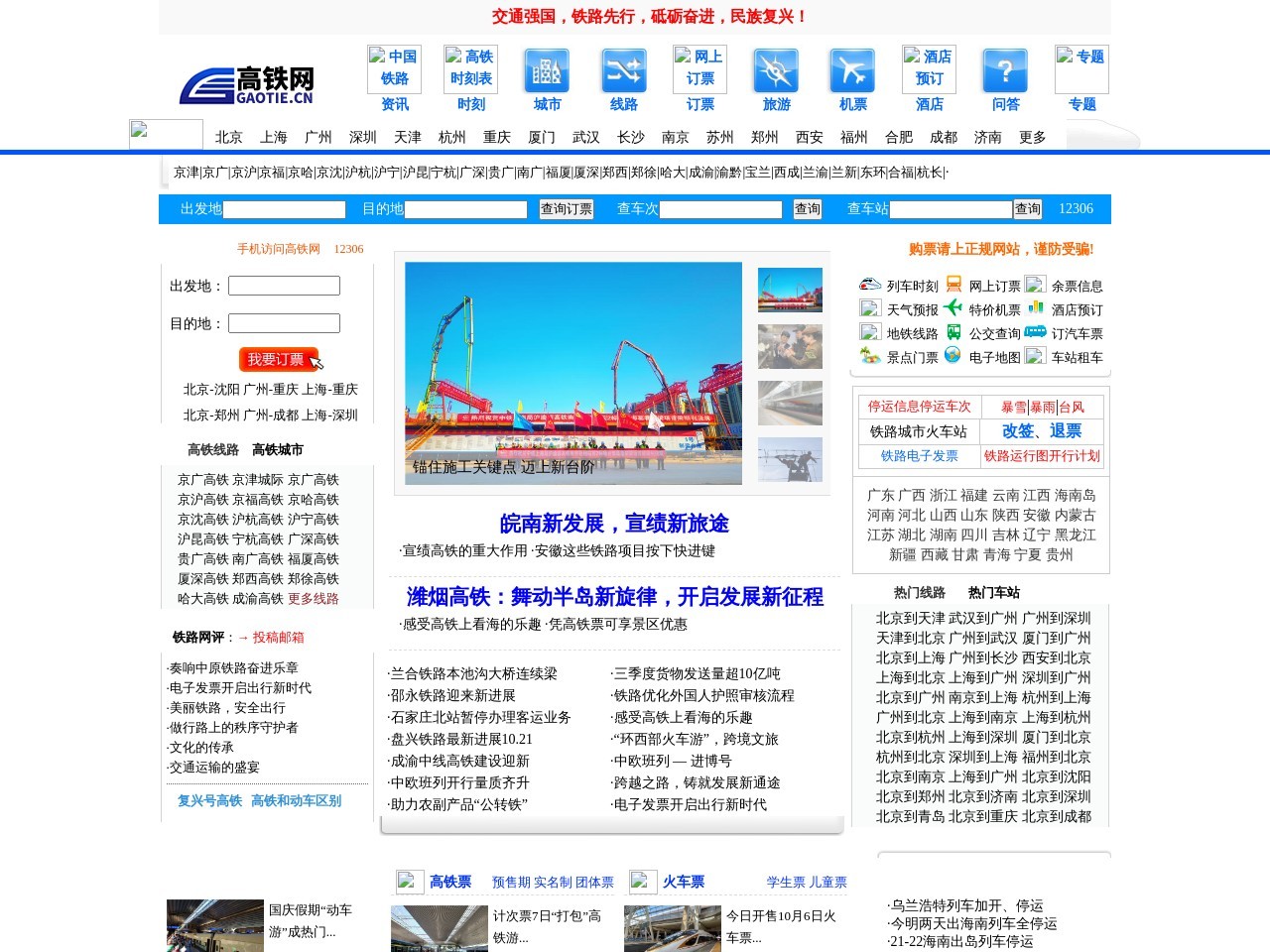Switch to the 热门车站 tab
1270x952 pixels.
click(x=993, y=593)
